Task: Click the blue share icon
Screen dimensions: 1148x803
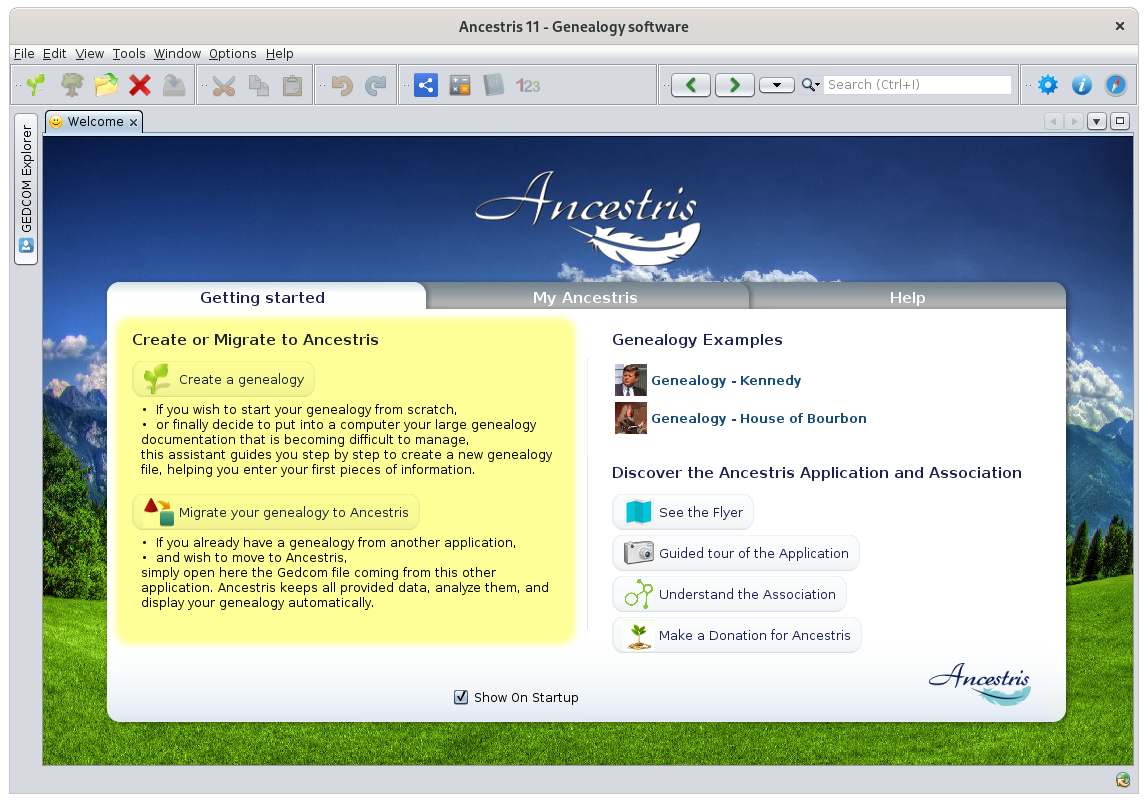Action: coord(426,85)
